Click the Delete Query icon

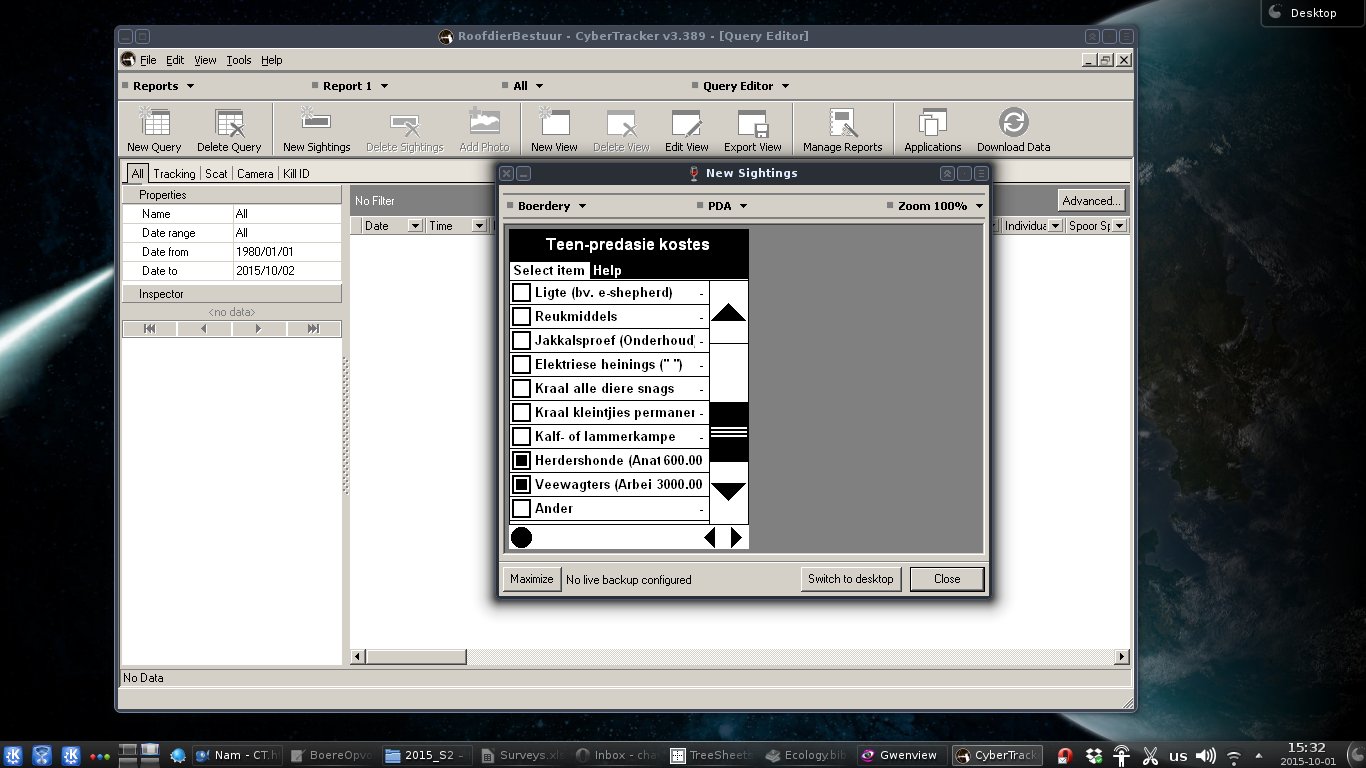click(229, 130)
